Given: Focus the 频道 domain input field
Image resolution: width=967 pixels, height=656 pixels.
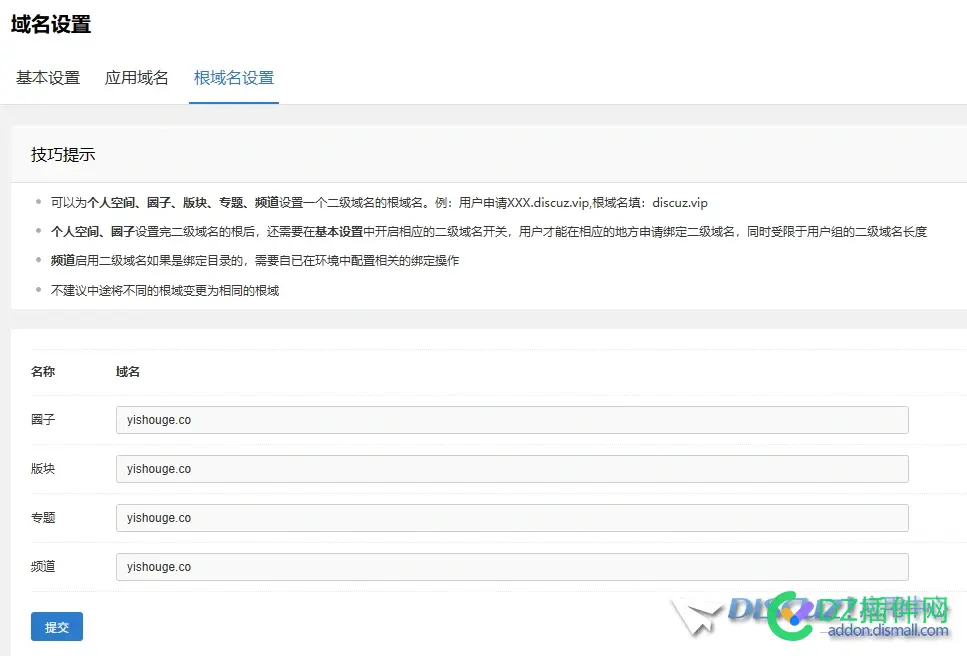Looking at the screenshot, I should 512,566.
